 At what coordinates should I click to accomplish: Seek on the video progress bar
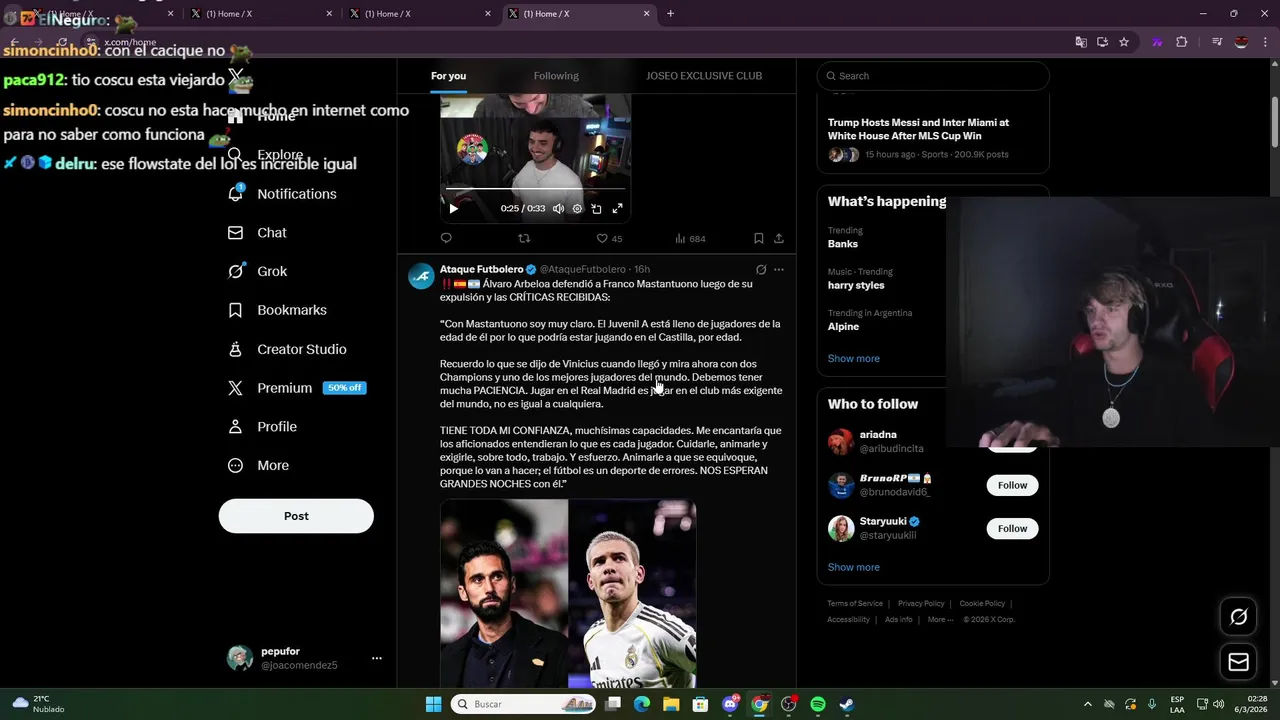point(535,188)
